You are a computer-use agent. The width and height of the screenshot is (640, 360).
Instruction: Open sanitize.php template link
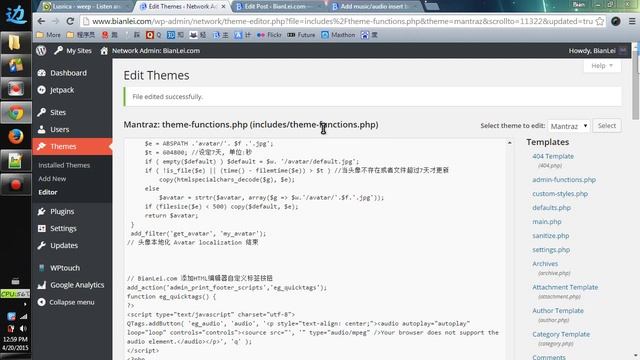(550, 236)
